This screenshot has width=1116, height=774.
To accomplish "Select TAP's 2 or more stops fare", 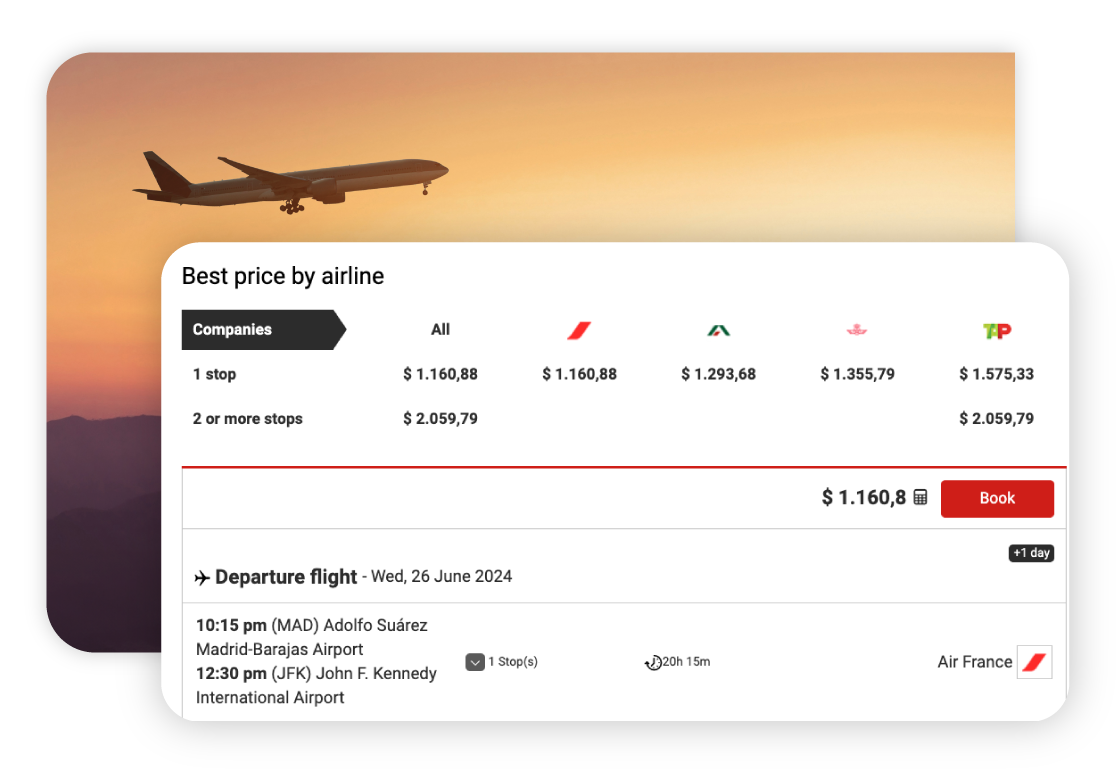I will click(x=996, y=419).
